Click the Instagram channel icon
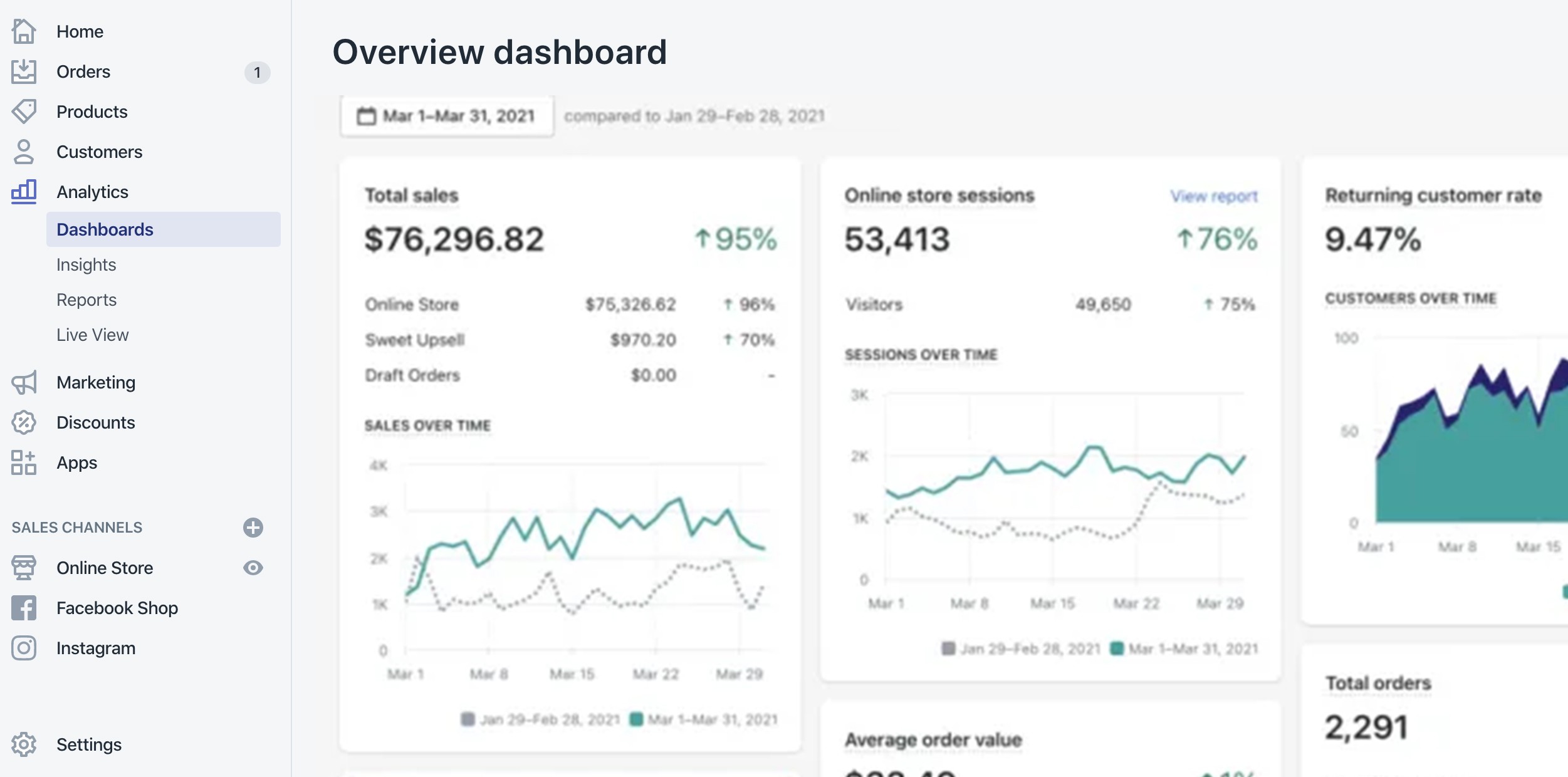1568x777 pixels. pos(24,648)
